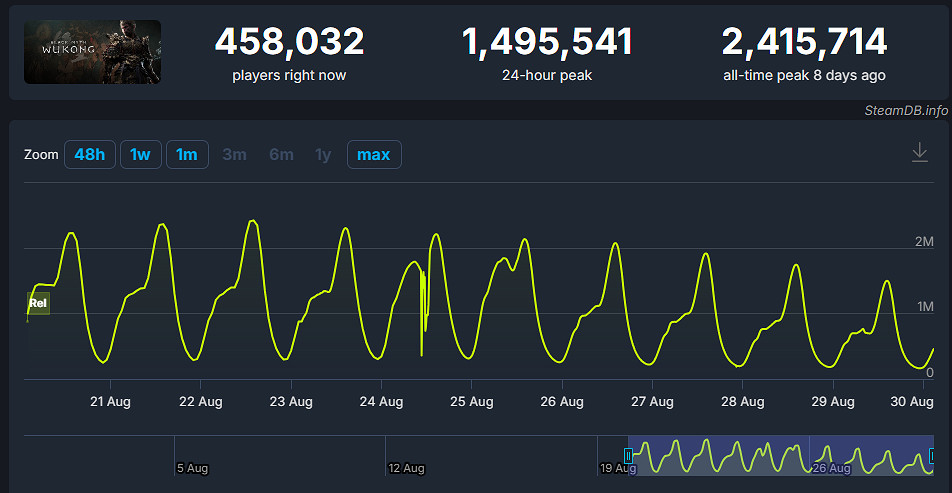The height and width of the screenshot is (493, 952).
Task: Click the 'Rel' release flag marker
Action: pos(38,304)
